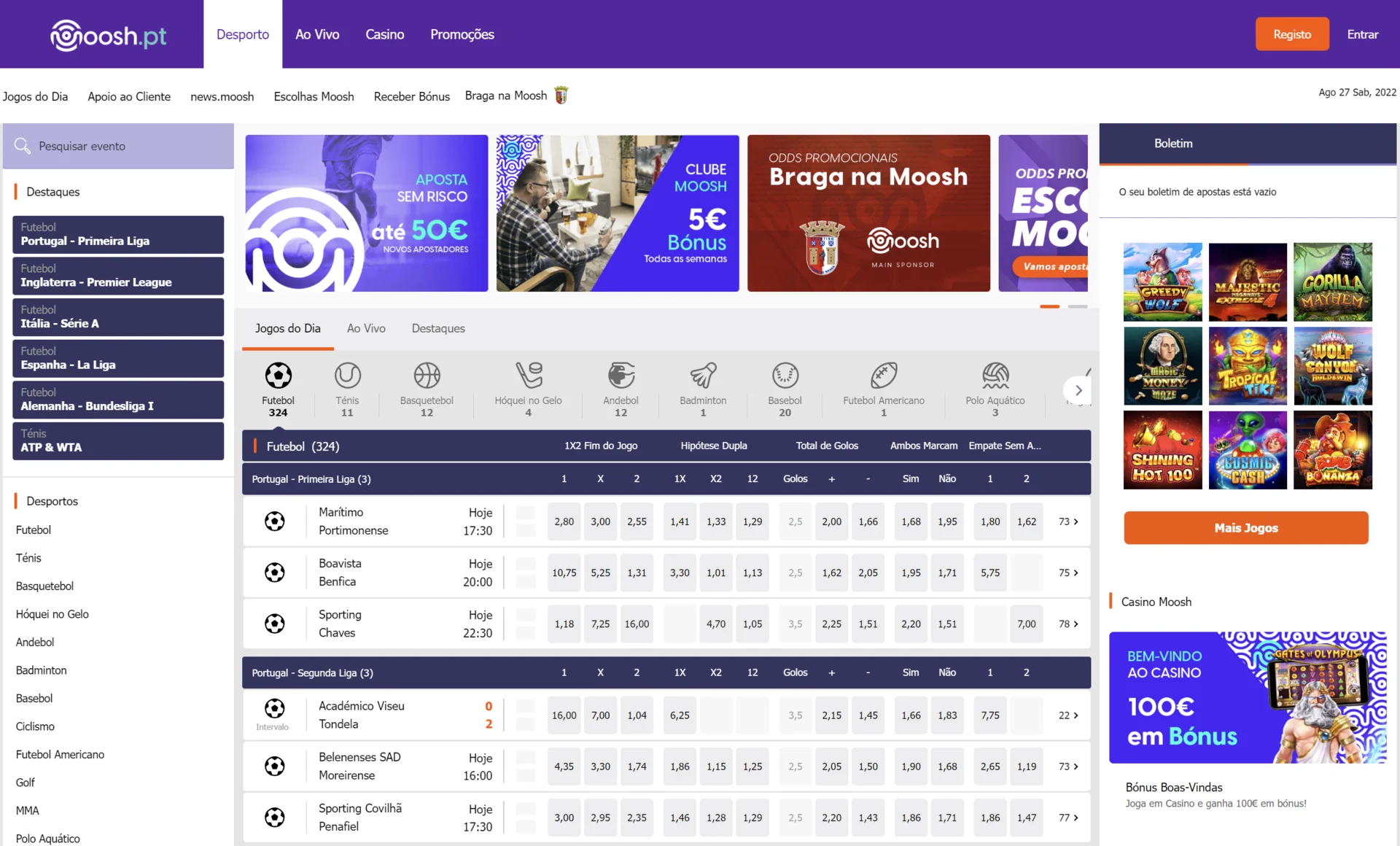1400x846 pixels.
Task: Switch to Ao Vivo tab in the events panel
Action: [366, 328]
